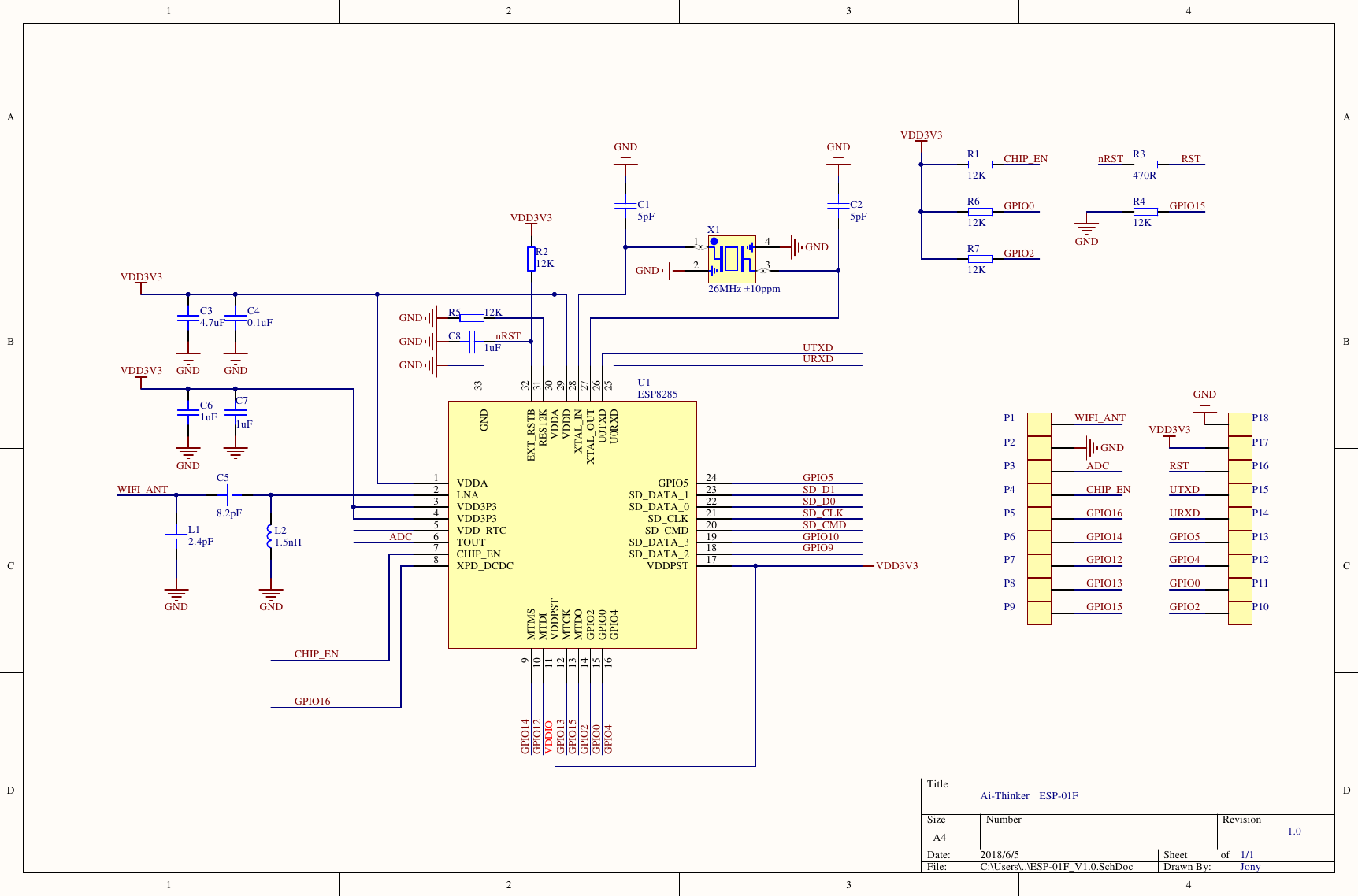Select the C7 1uF capacitor symbol

pyautogui.click(x=235, y=413)
